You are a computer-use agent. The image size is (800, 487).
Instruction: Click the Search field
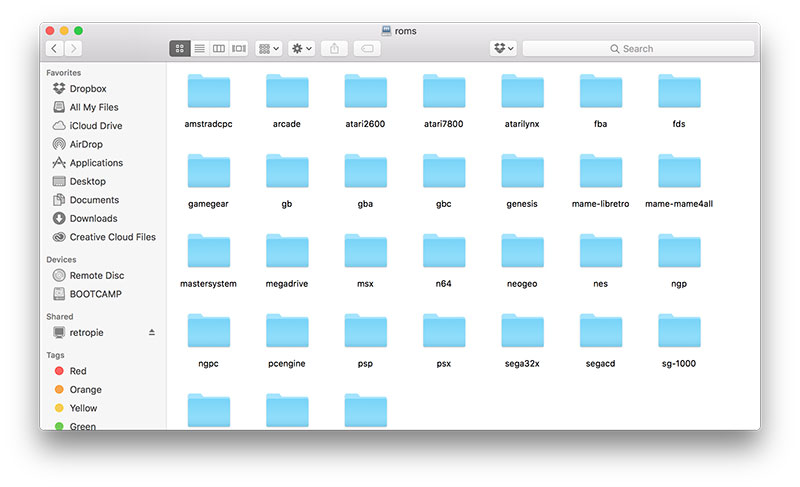coord(638,48)
